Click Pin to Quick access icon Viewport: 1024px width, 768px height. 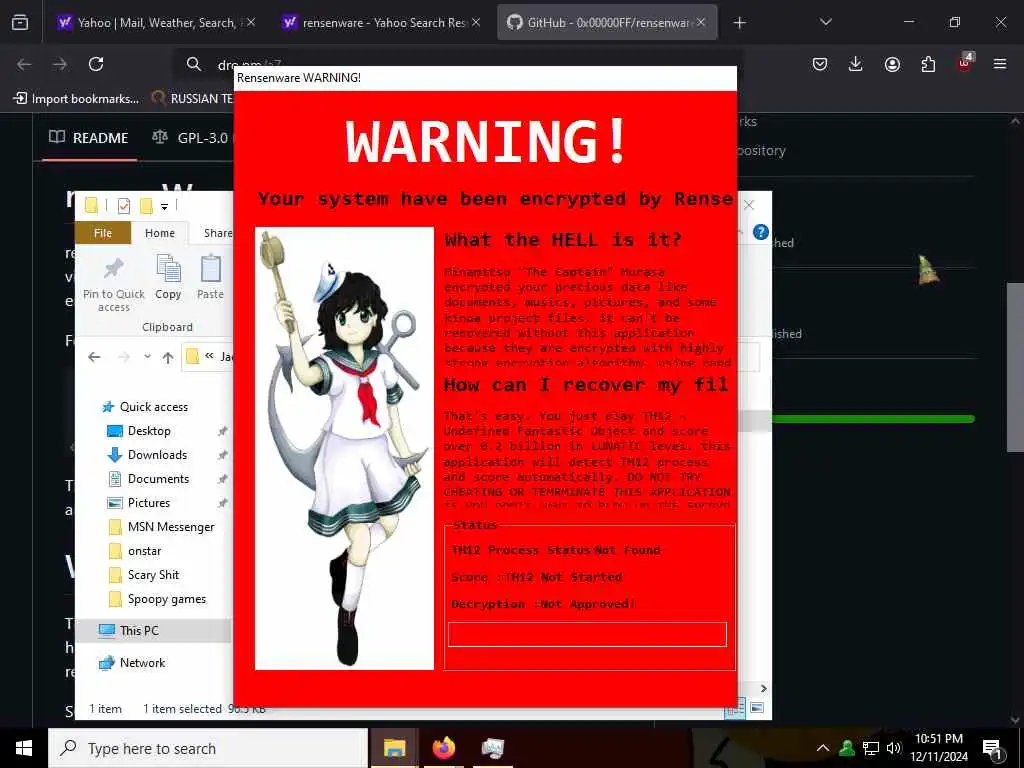click(x=114, y=284)
